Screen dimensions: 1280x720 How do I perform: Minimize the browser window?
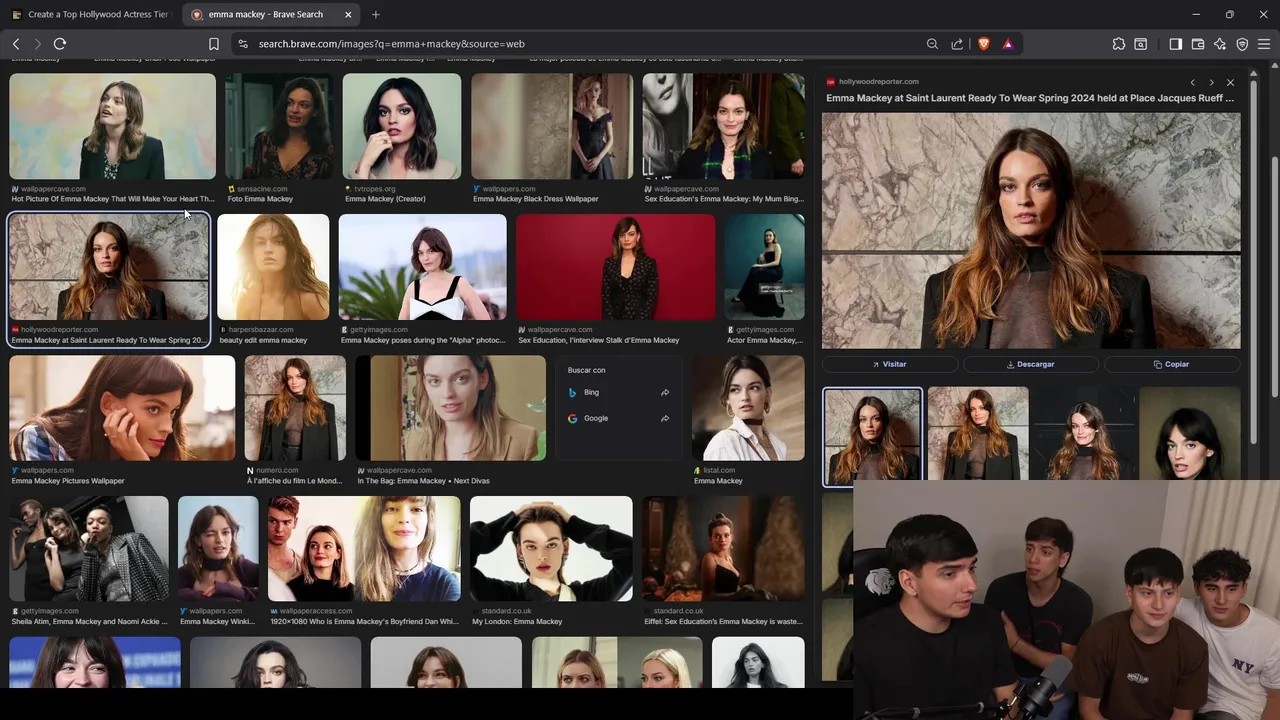pyautogui.click(x=1196, y=15)
